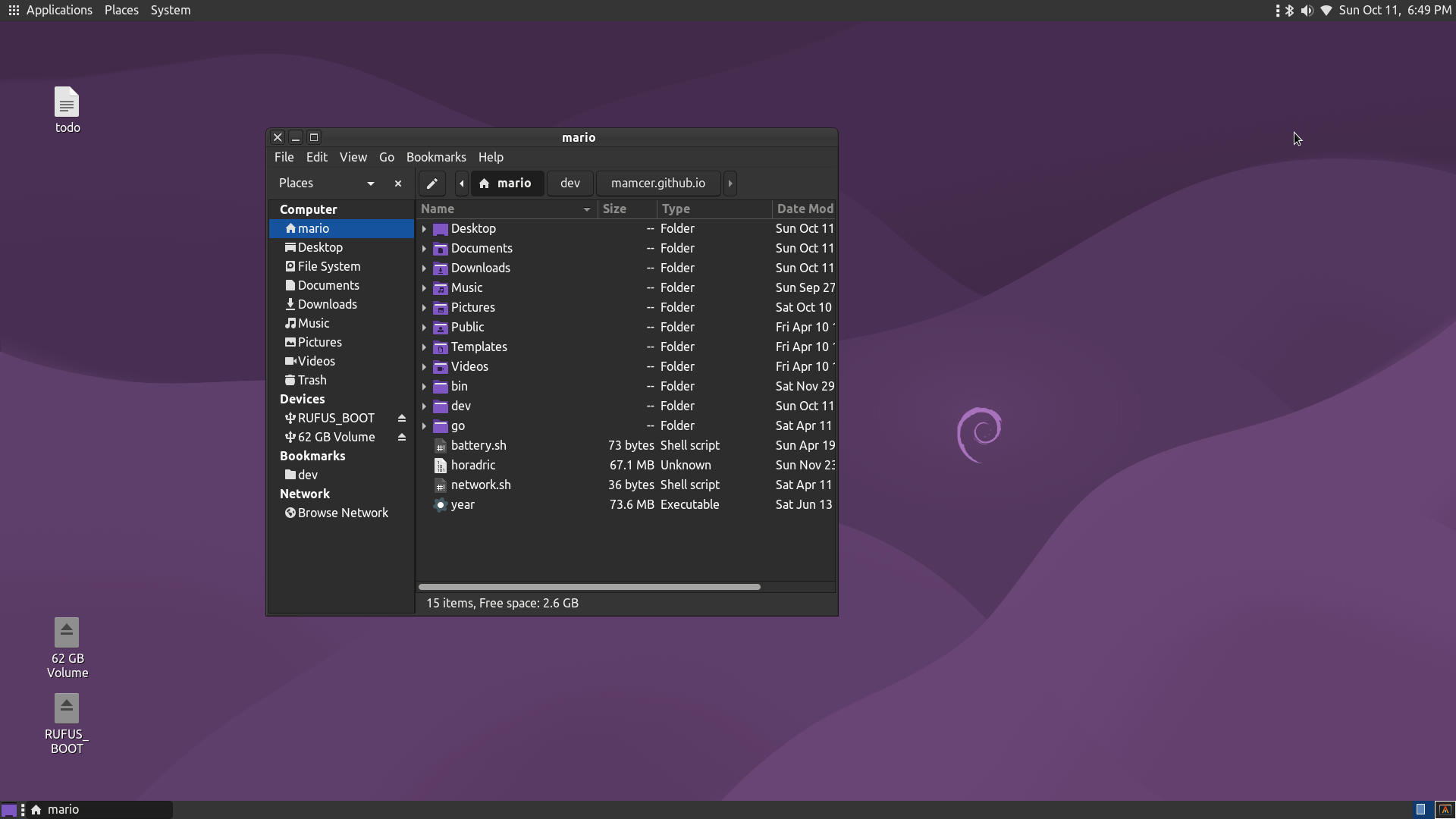
Task: Click the show desktop button in bottom panel
Action: pyautogui.click(x=9, y=810)
